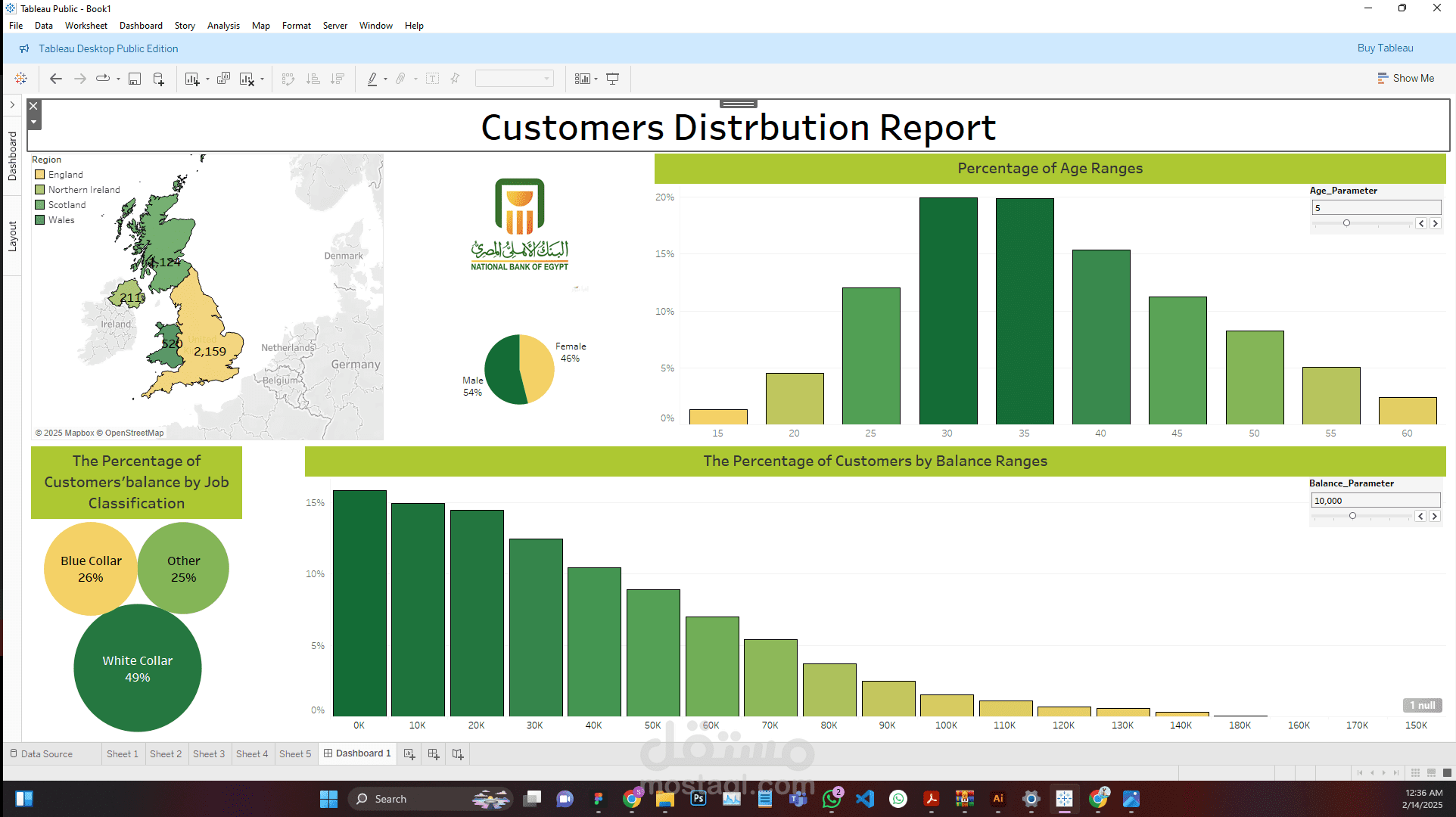Open the title object's dropdown caret
1456x817 pixels.
(33, 122)
